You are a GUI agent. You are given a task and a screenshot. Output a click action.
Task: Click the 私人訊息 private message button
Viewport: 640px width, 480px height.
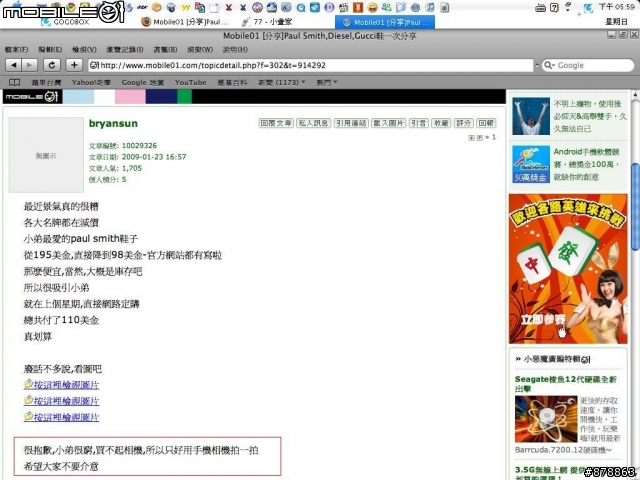[313, 123]
